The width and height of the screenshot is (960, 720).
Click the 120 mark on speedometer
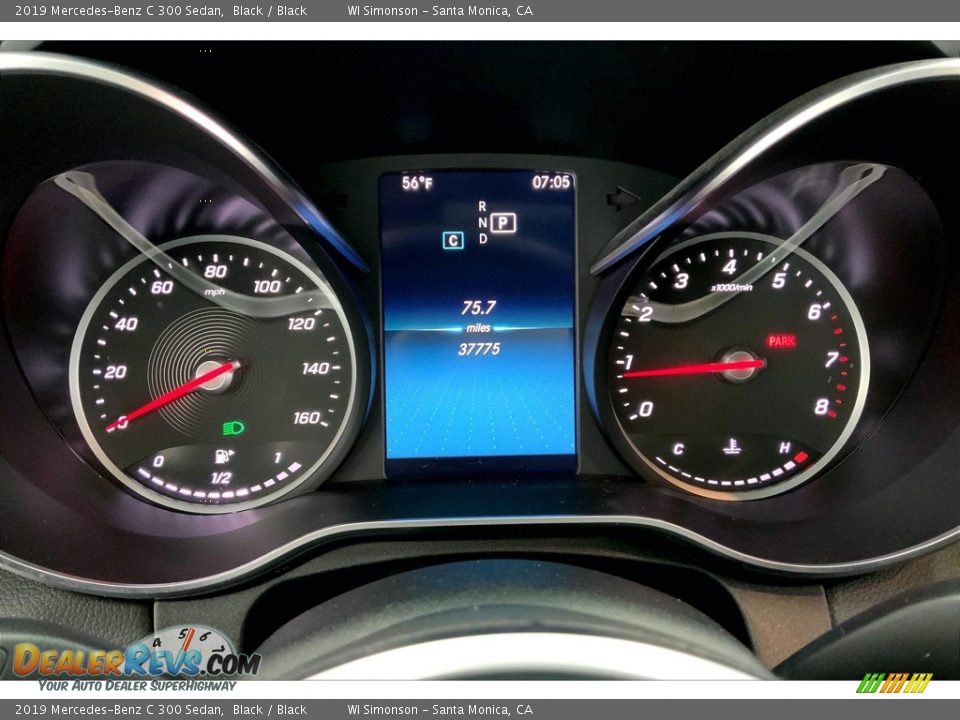point(301,323)
